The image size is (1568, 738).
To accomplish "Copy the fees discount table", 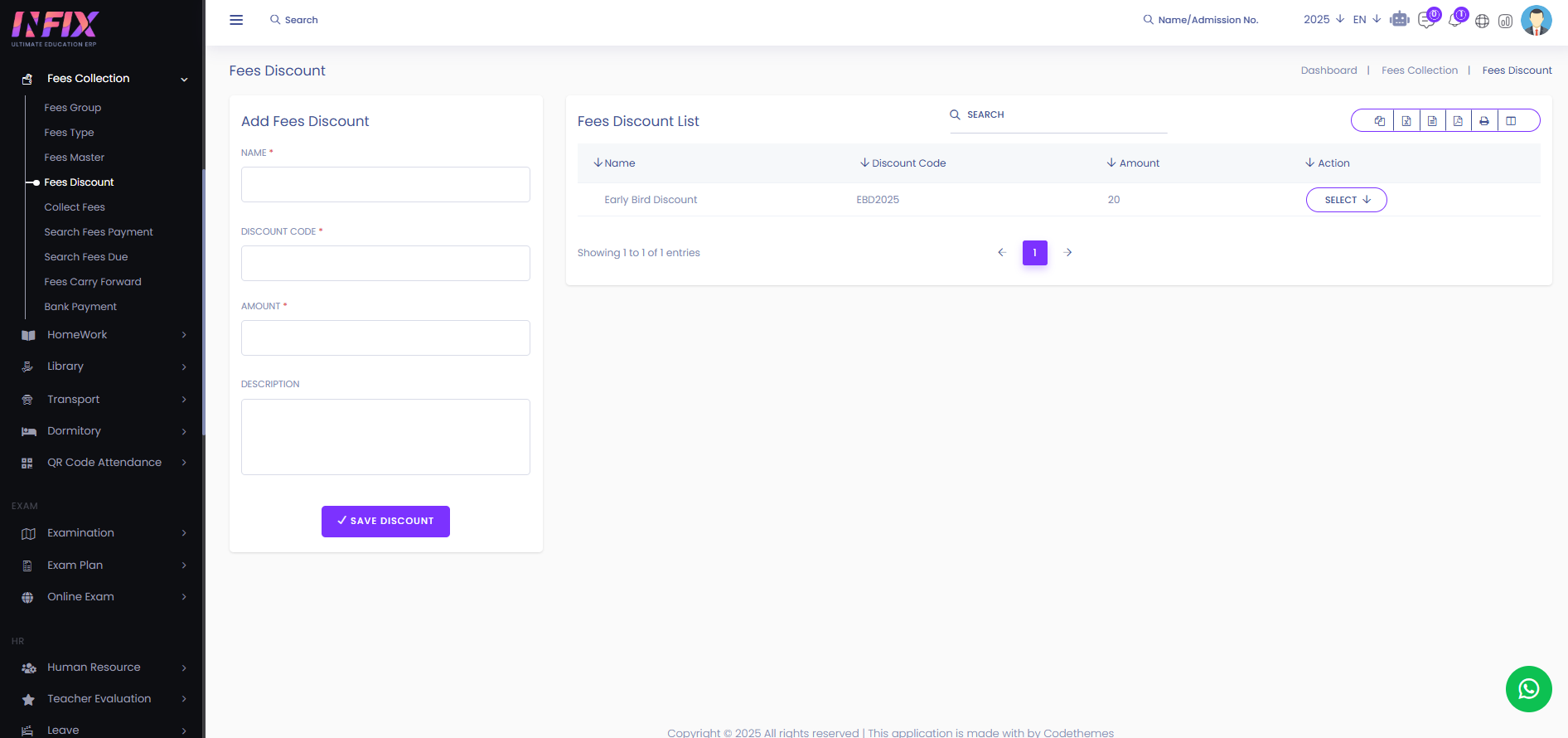I will coord(1380,121).
